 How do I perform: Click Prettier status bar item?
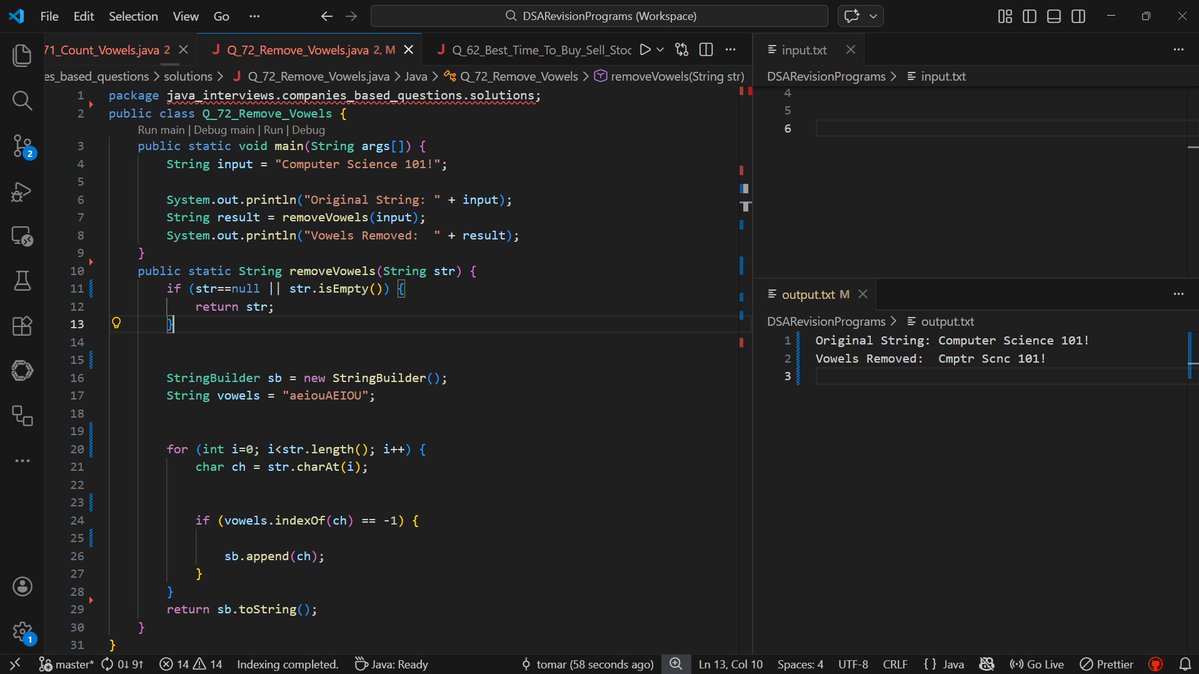(x=1106, y=664)
